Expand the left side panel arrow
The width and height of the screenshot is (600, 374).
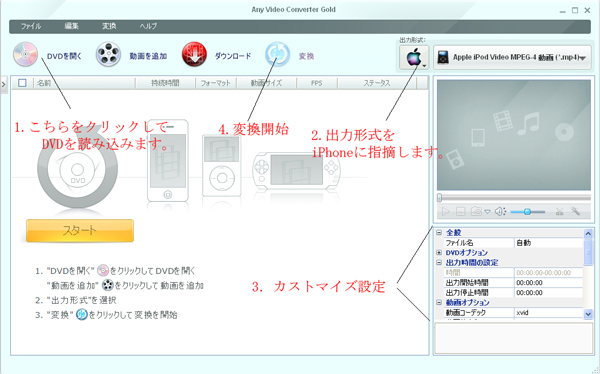(3, 84)
